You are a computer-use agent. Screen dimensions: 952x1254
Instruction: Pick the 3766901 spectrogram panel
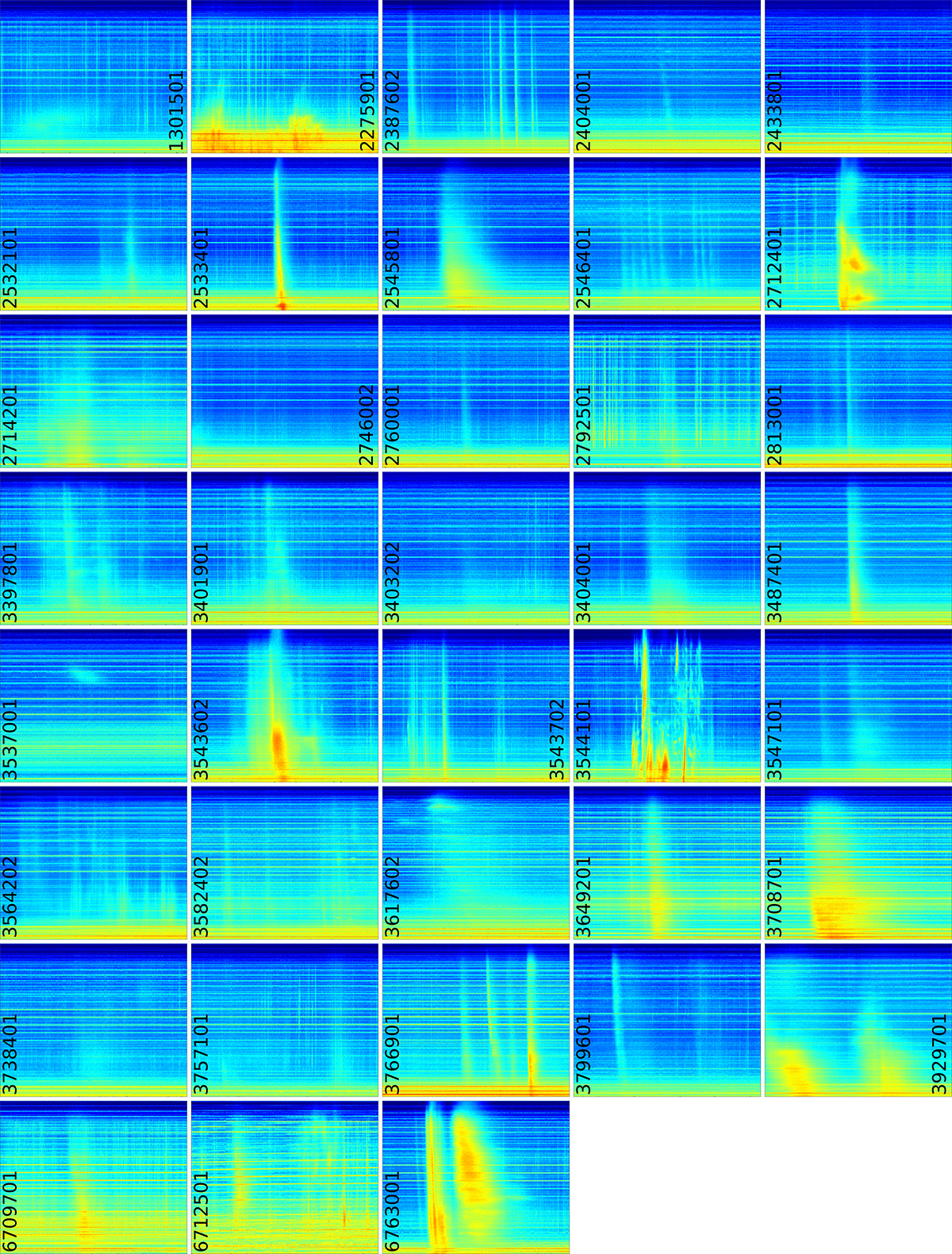click(x=476, y=1019)
